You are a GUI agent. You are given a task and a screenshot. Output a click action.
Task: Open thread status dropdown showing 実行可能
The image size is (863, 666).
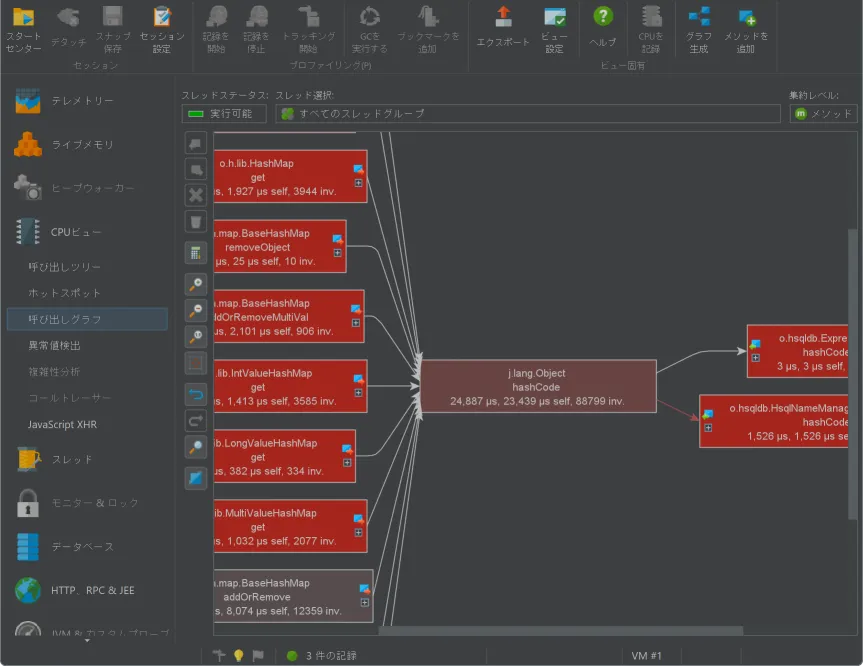(224, 114)
